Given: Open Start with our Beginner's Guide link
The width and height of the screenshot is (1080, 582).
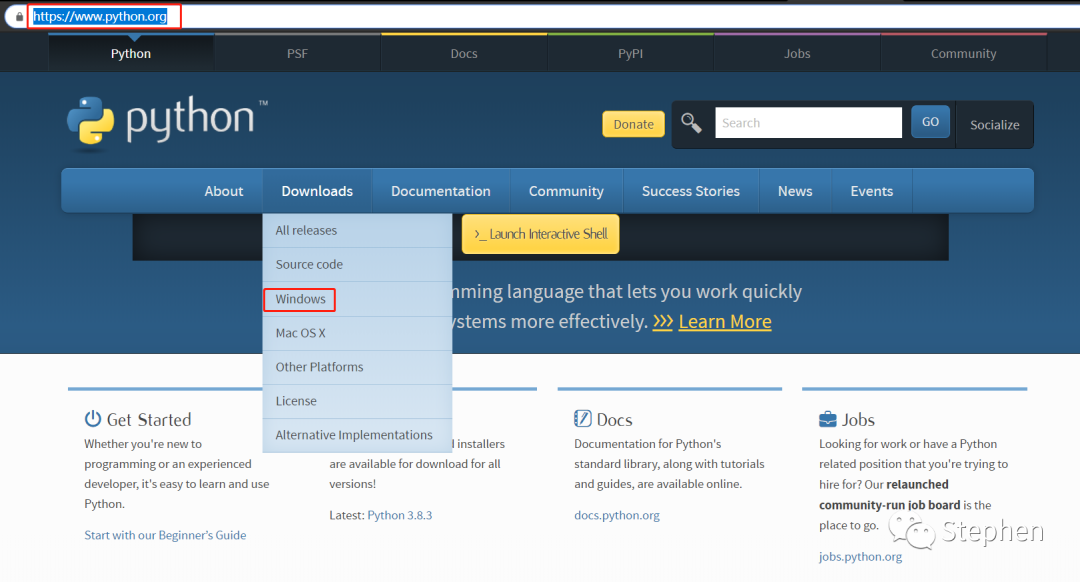Looking at the screenshot, I should [x=165, y=535].
